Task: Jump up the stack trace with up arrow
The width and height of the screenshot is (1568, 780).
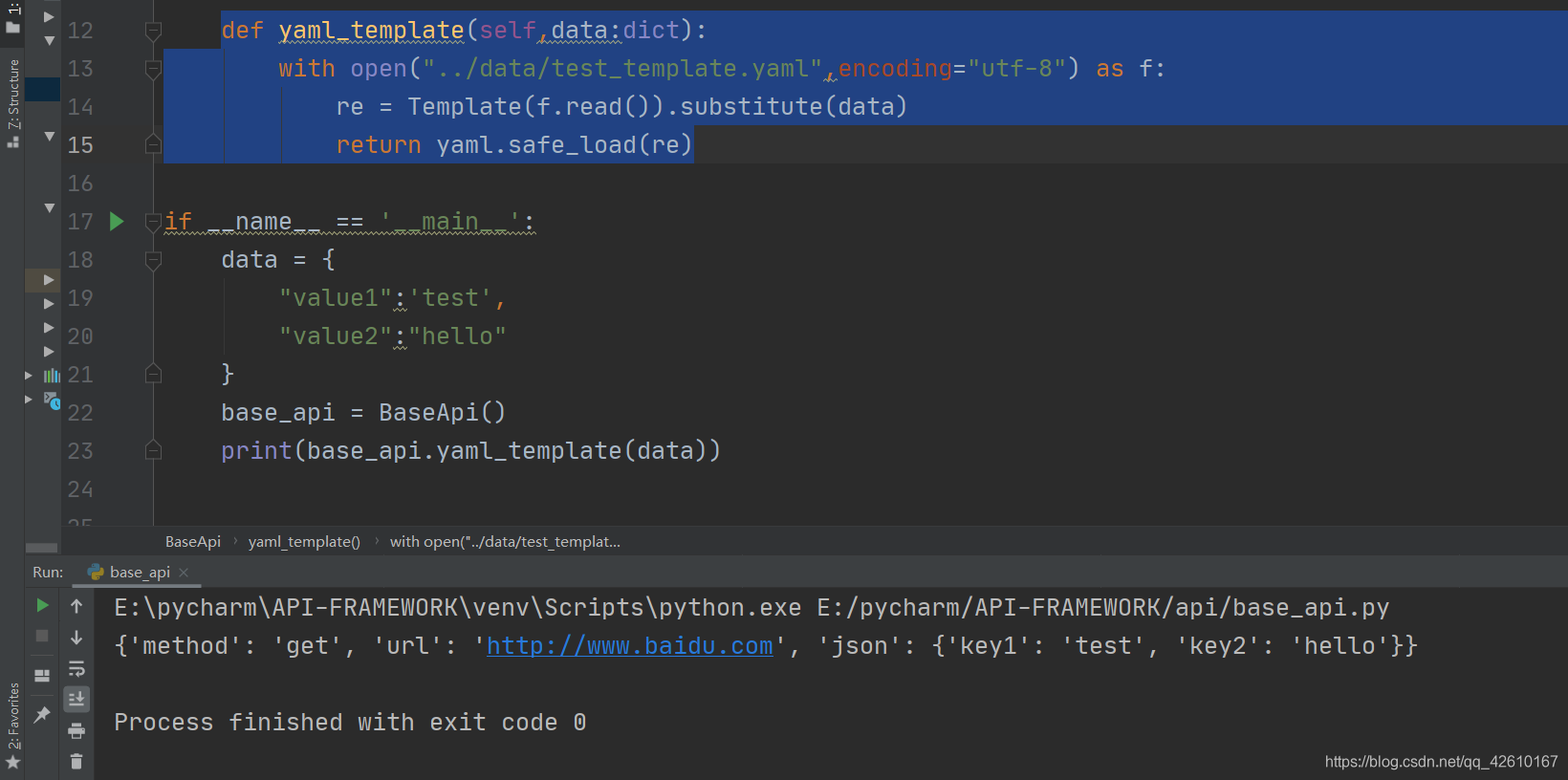Action: point(76,606)
